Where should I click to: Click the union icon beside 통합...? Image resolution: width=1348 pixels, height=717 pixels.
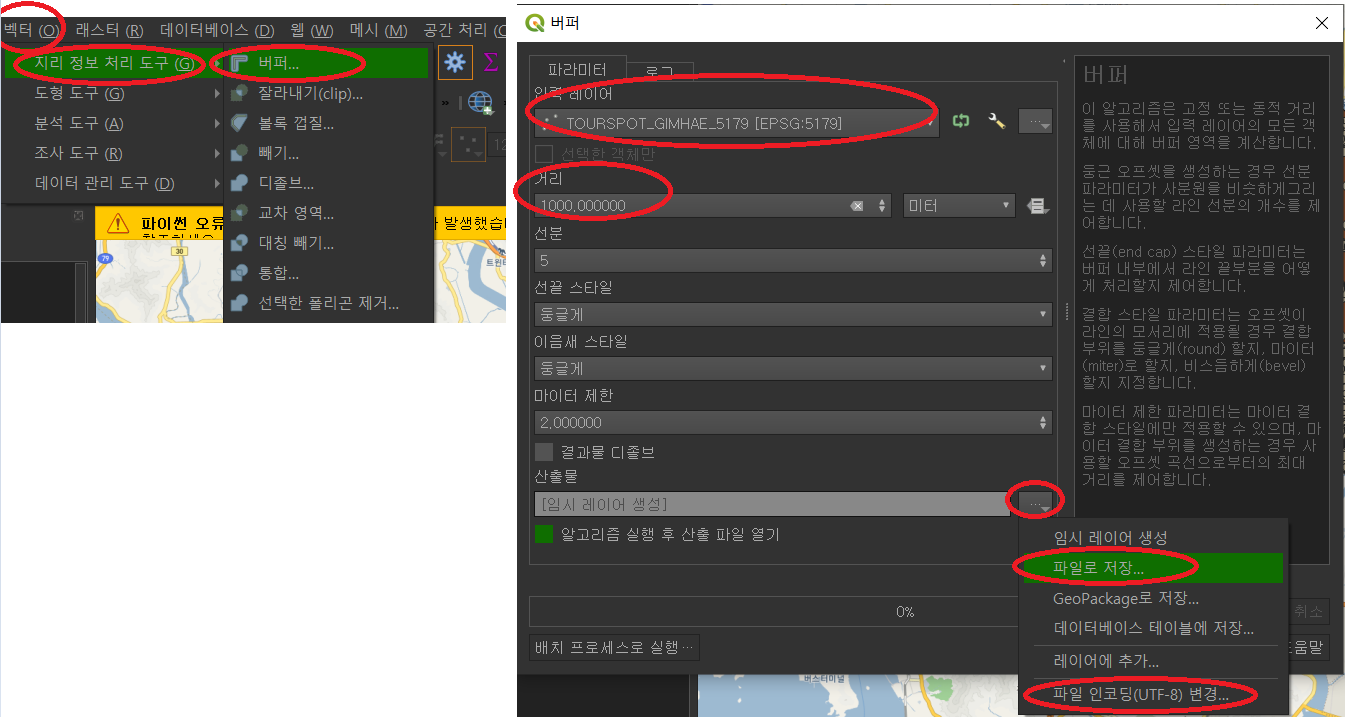[239, 274]
